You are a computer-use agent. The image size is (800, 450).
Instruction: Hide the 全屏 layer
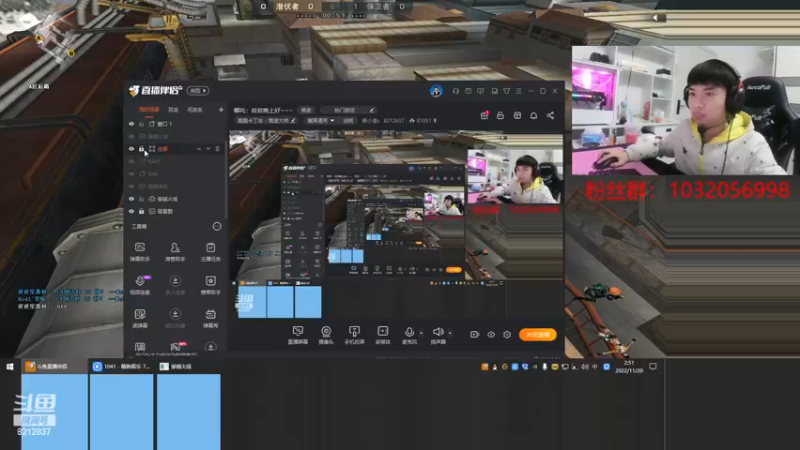[x=132, y=149]
